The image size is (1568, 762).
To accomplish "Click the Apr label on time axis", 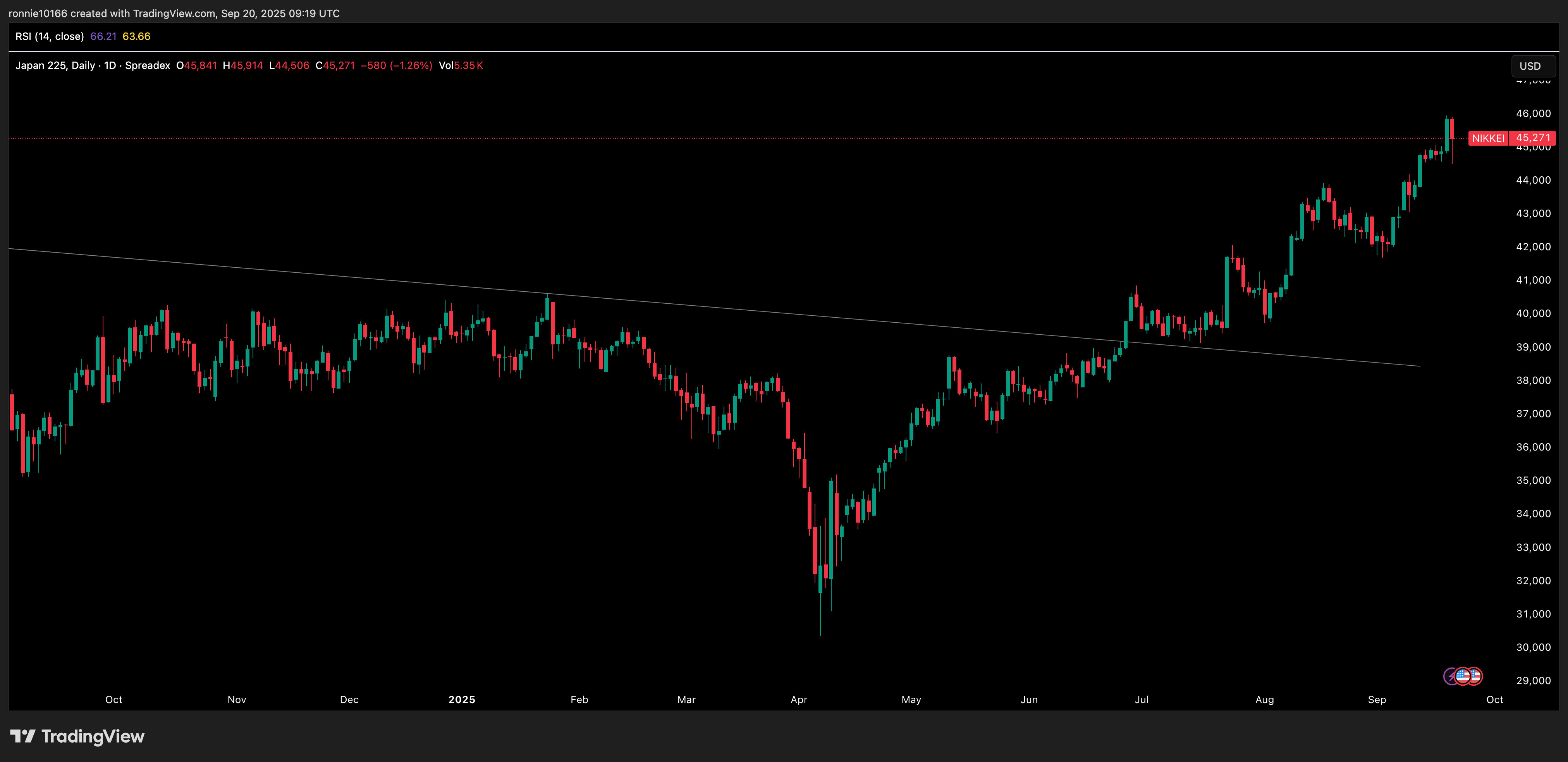I will pos(799,700).
